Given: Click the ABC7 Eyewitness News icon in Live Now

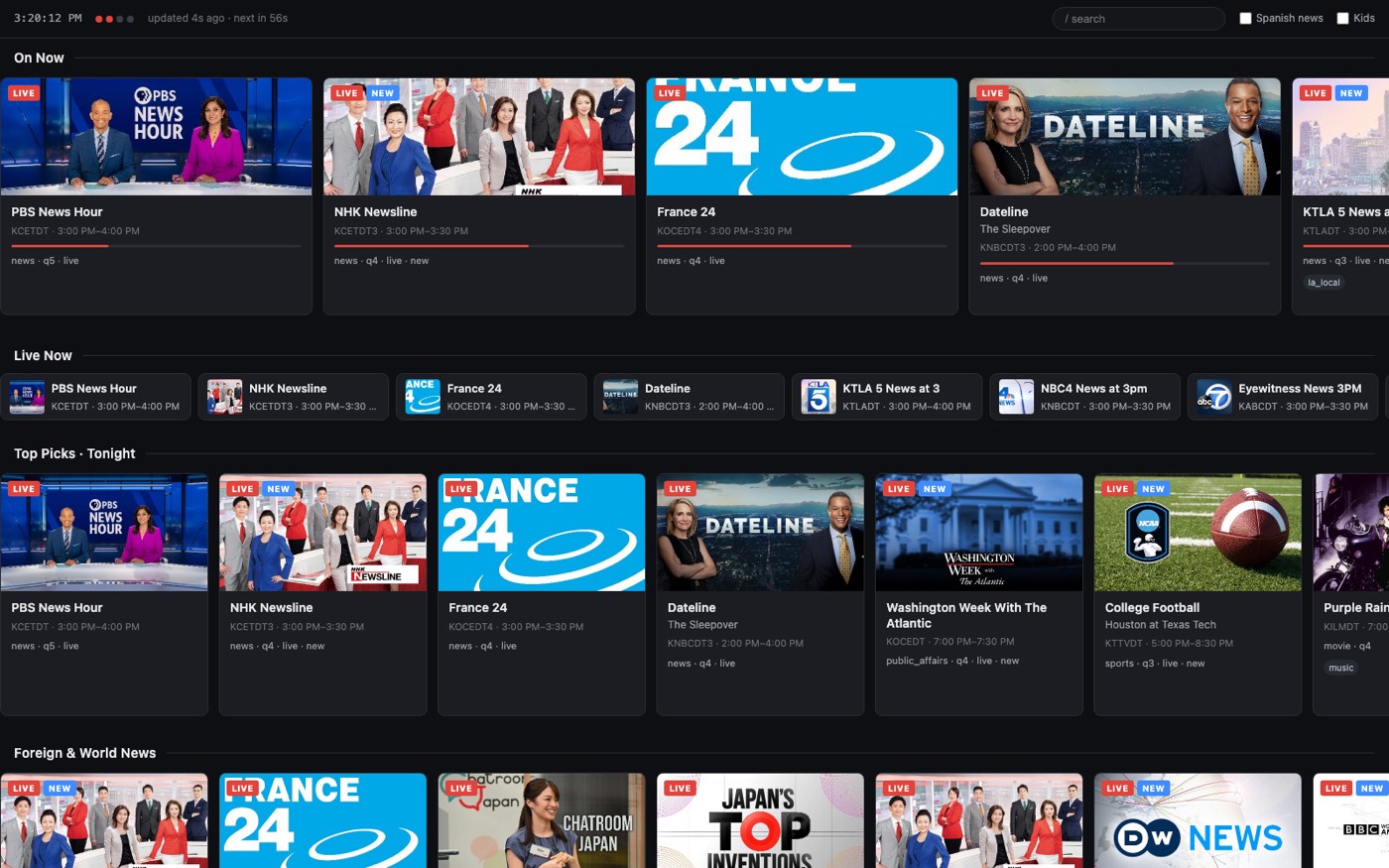Looking at the screenshot, I should 1214,397.
